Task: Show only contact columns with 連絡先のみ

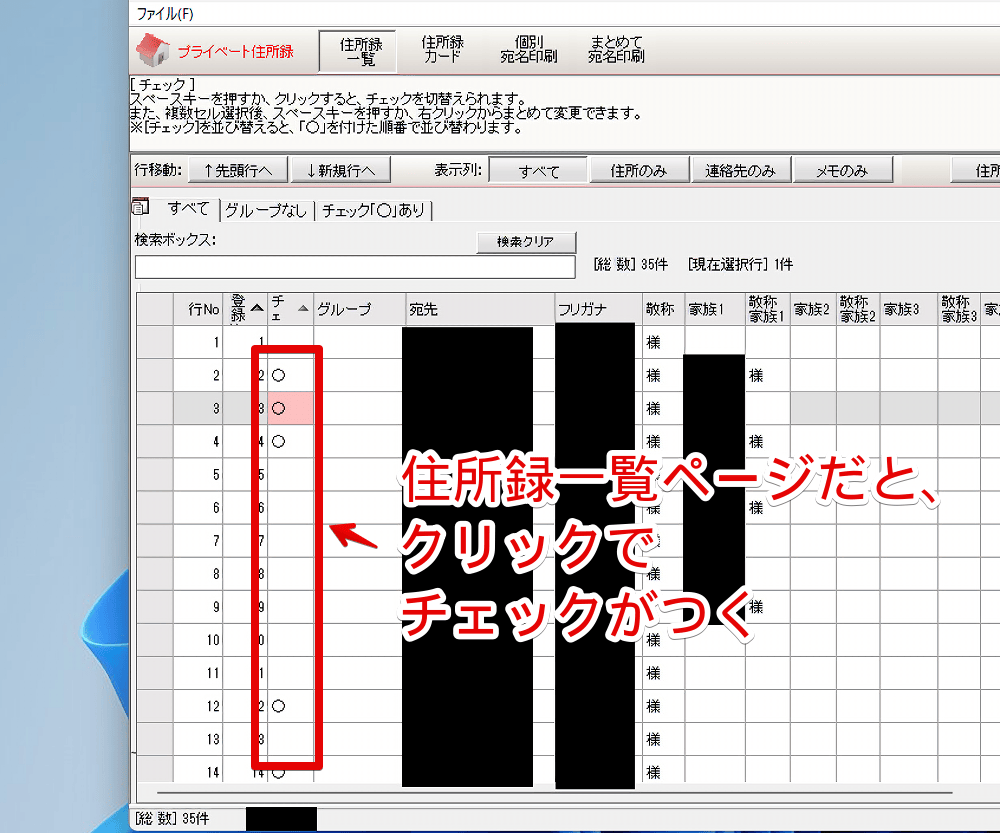Action: click(x=741, y=171)
